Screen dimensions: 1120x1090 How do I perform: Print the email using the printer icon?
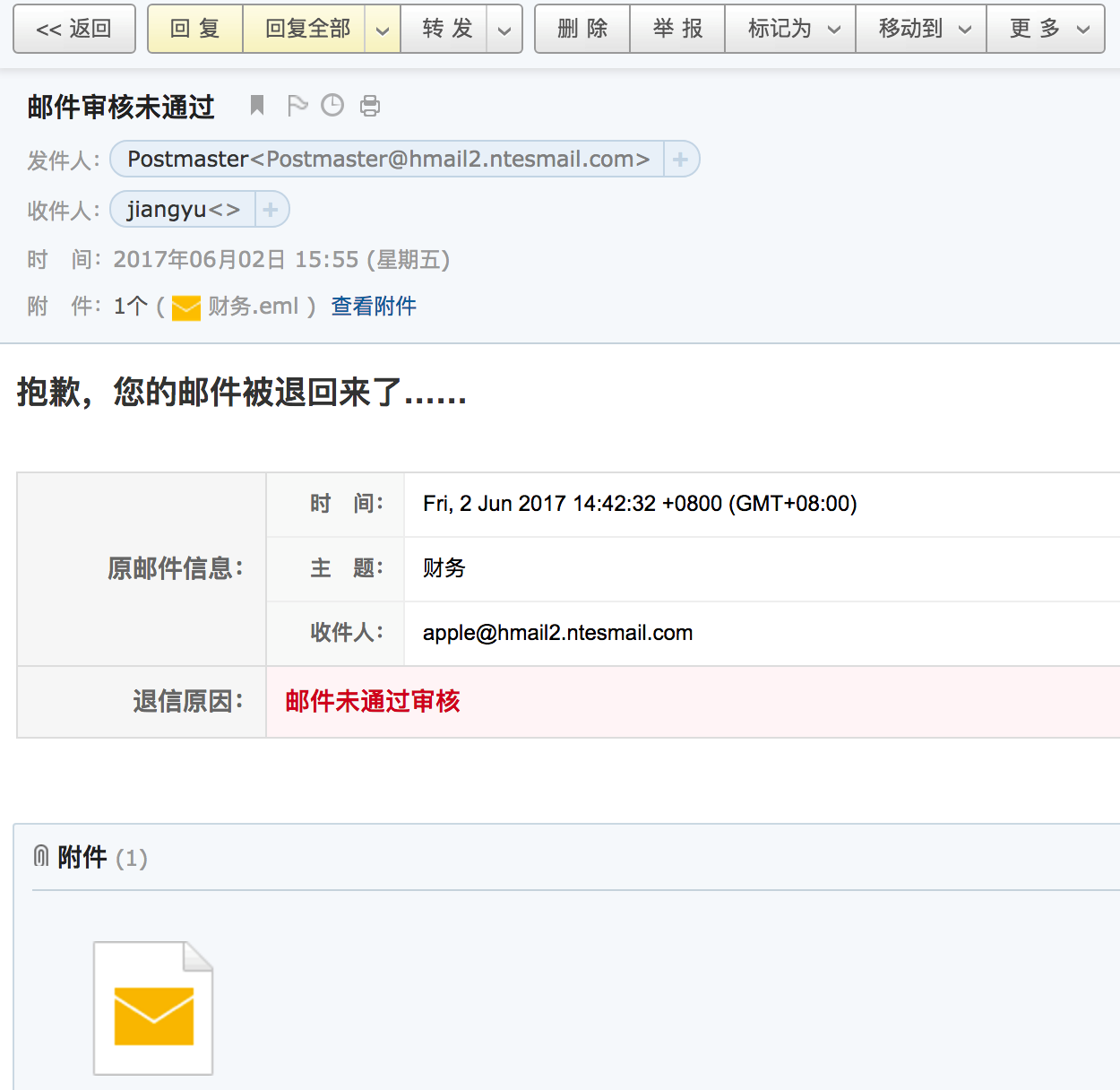click(369, 107)
